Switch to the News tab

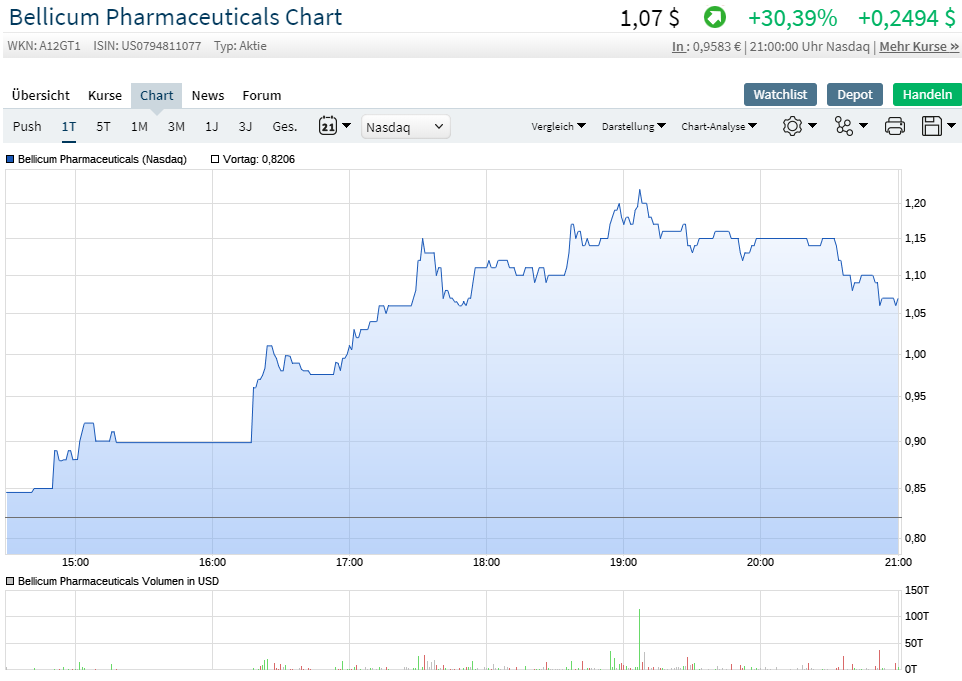(207, 95)
